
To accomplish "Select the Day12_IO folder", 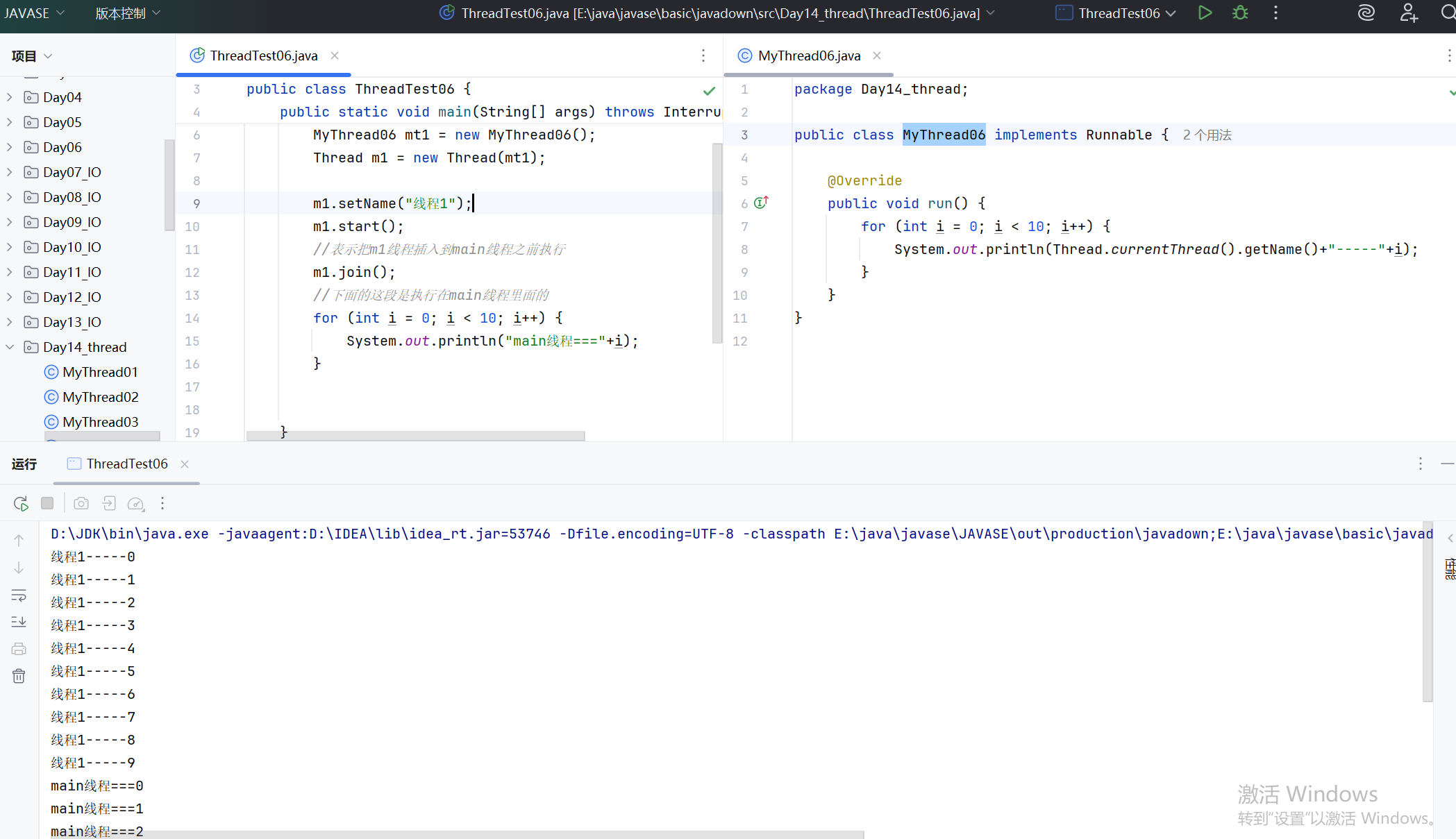I will tap(72, 297).
